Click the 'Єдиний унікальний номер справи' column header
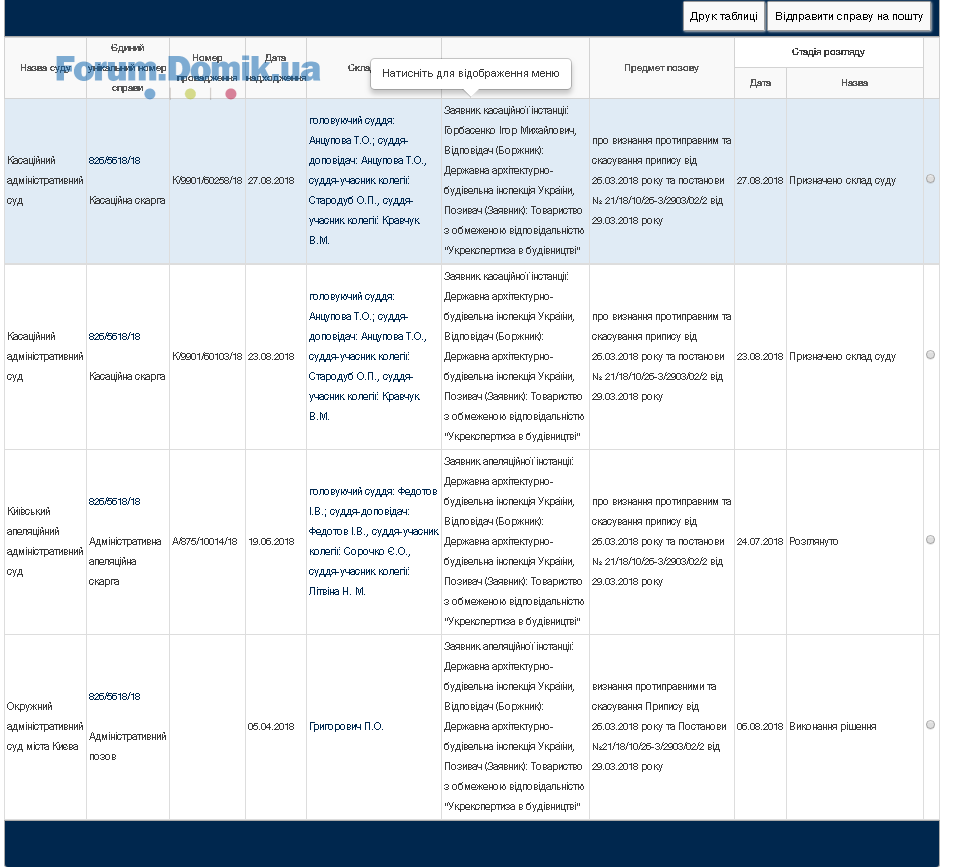The width and height of the screenshot is (964, 867). click(127, 68)
